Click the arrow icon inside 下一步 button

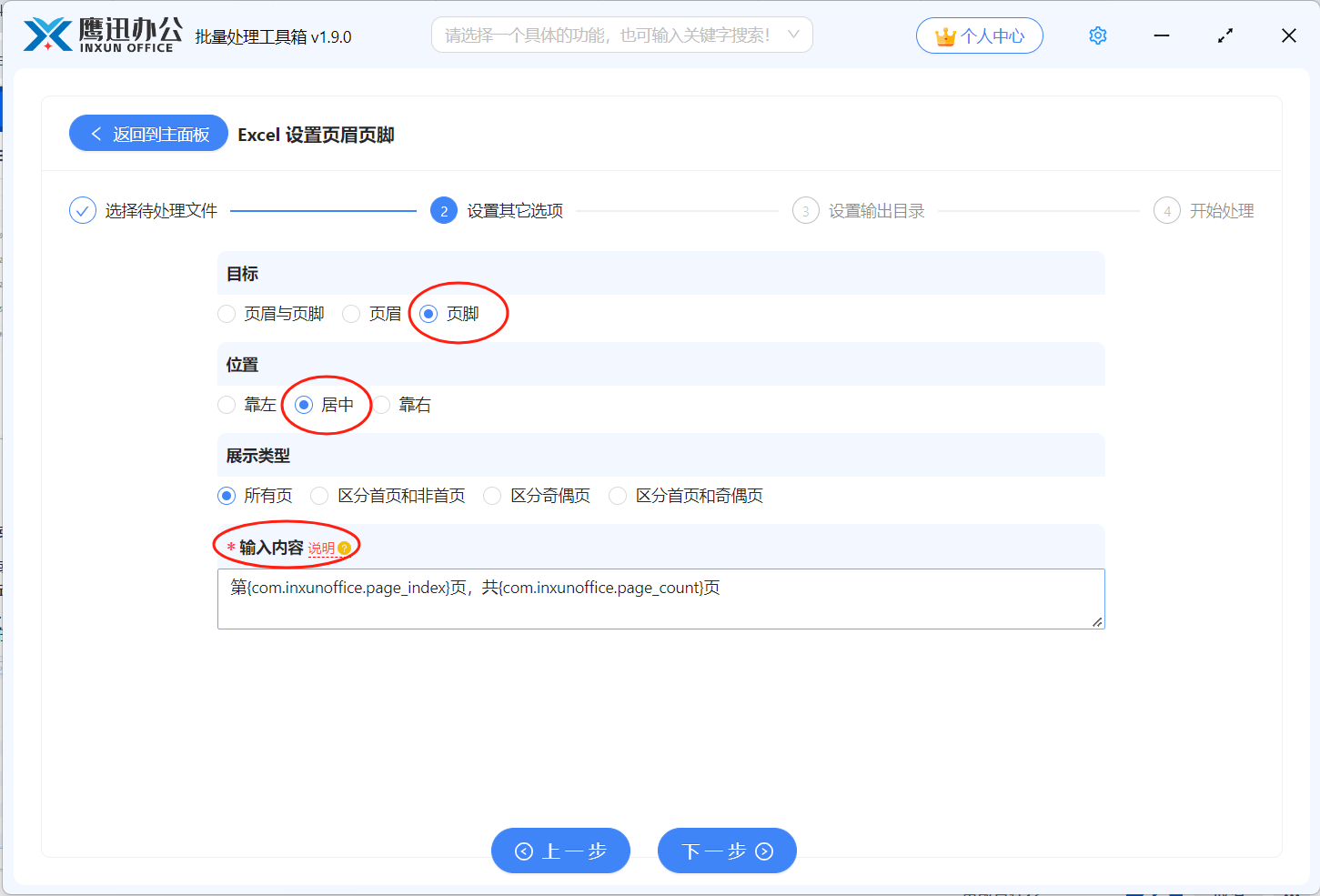point(762,851)
